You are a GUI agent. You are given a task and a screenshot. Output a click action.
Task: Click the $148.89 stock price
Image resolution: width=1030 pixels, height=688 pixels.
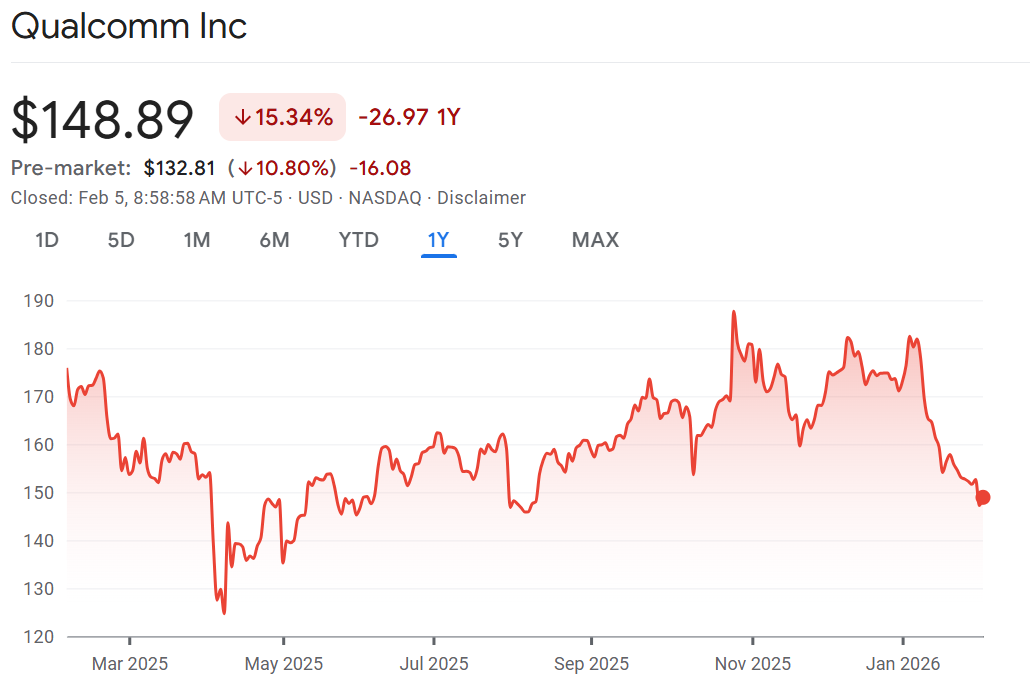tap(102, 120)
